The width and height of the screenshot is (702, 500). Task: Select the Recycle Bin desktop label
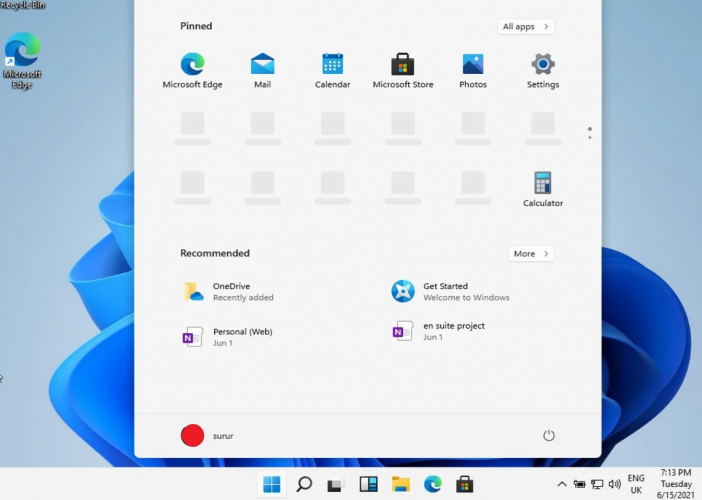click(23, 5)
